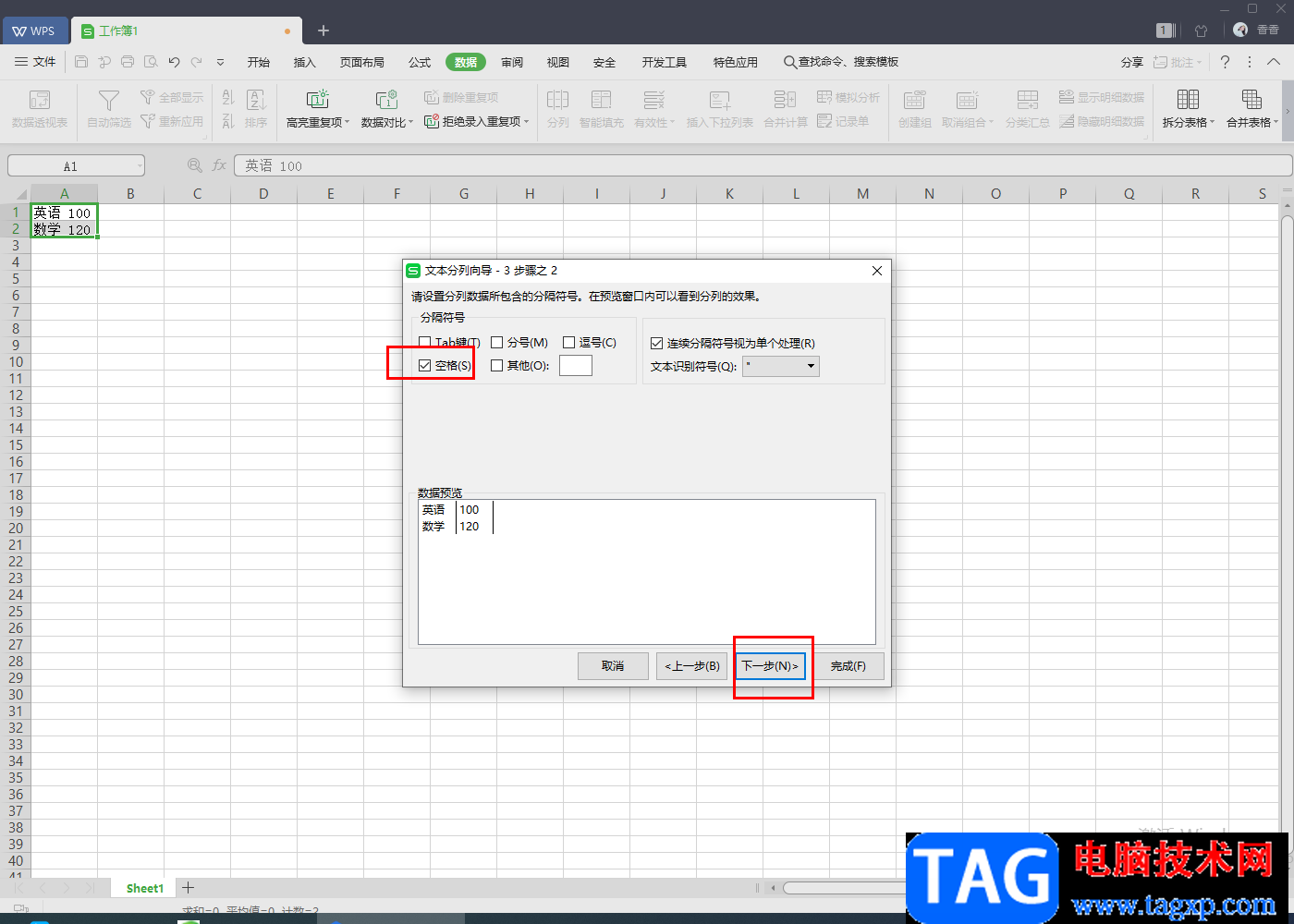This screenshot has height=924, width=1294.
Task: Click the 排序 sort icon
Action: tap(256, 100)
